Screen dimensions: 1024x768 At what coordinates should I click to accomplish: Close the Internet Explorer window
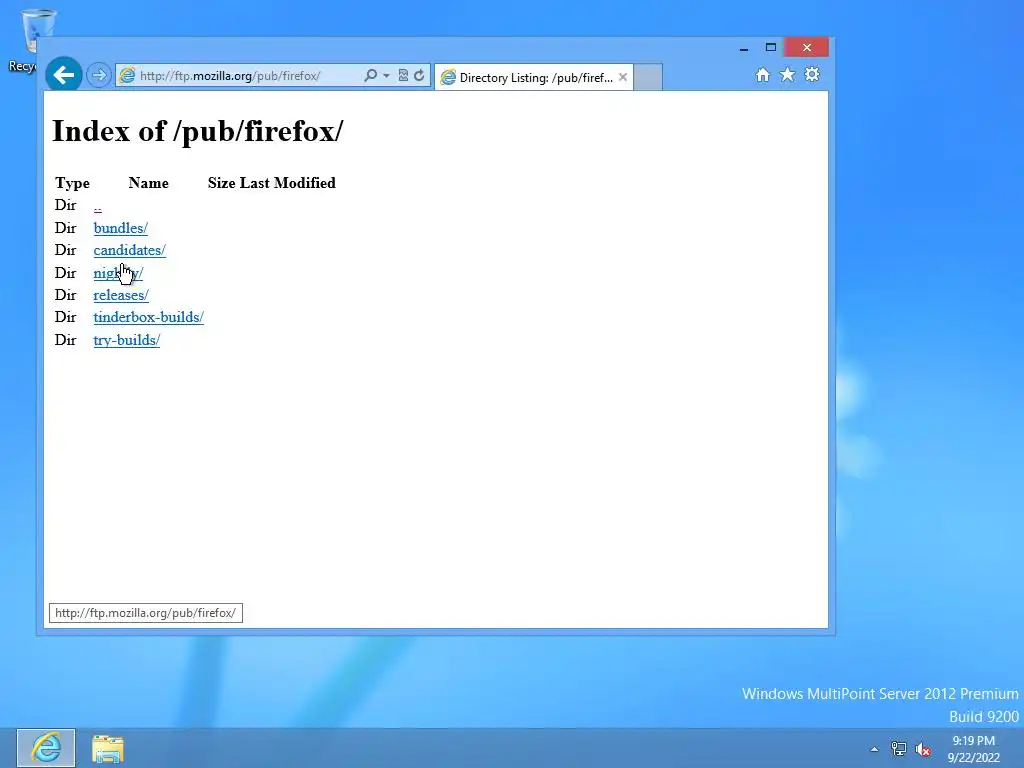tap(807, 48)
